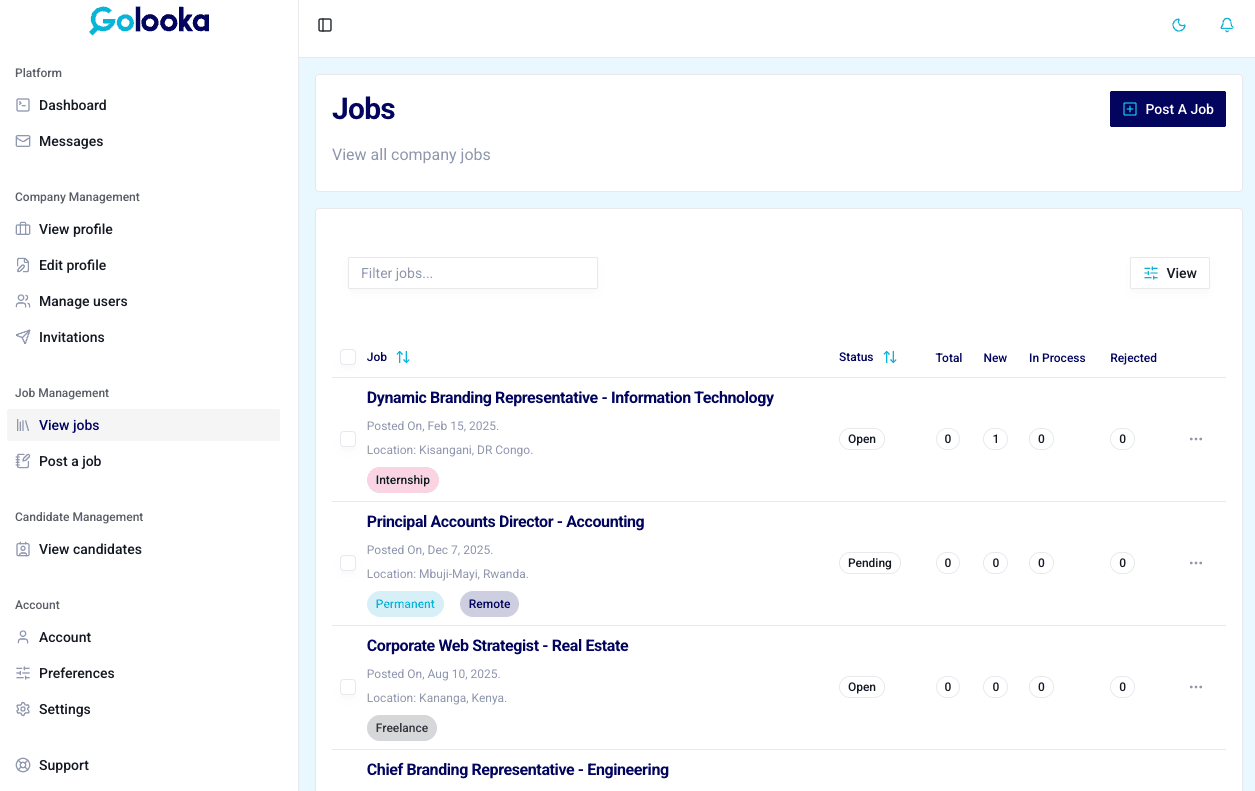The height and width of the screenshot is (791, 1255).
Task: Open the notifications bell
Action: [x=1227, y=25]
